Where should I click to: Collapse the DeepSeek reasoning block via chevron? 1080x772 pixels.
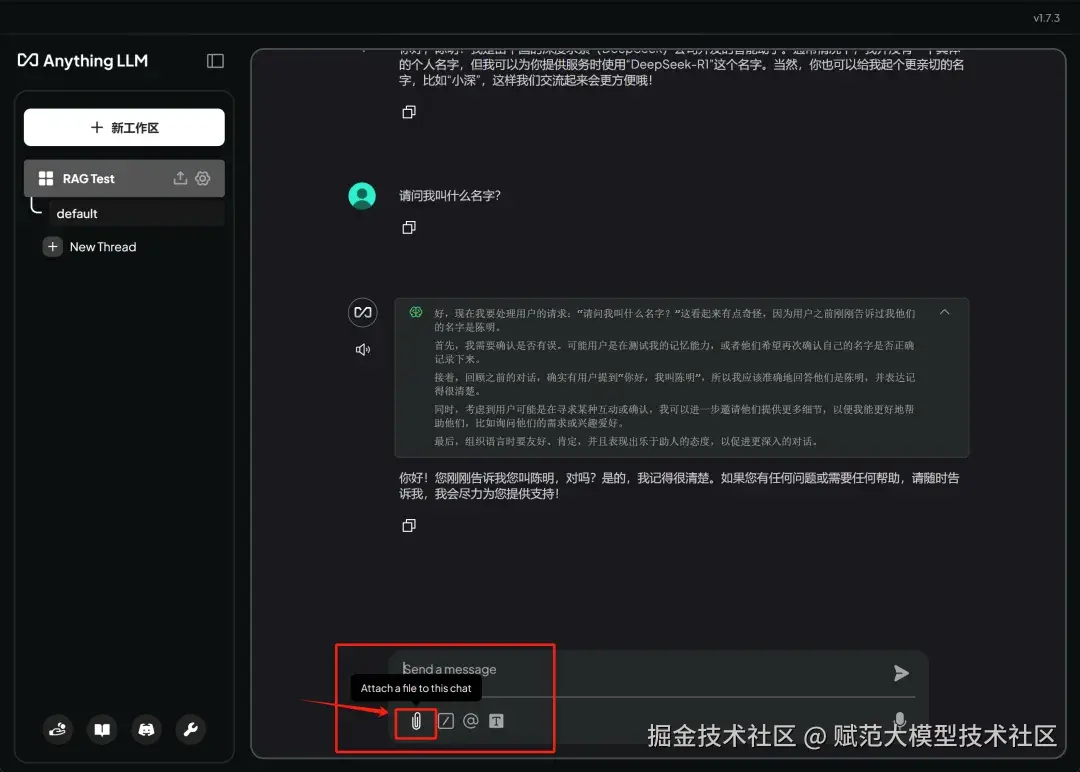(944, 312)
